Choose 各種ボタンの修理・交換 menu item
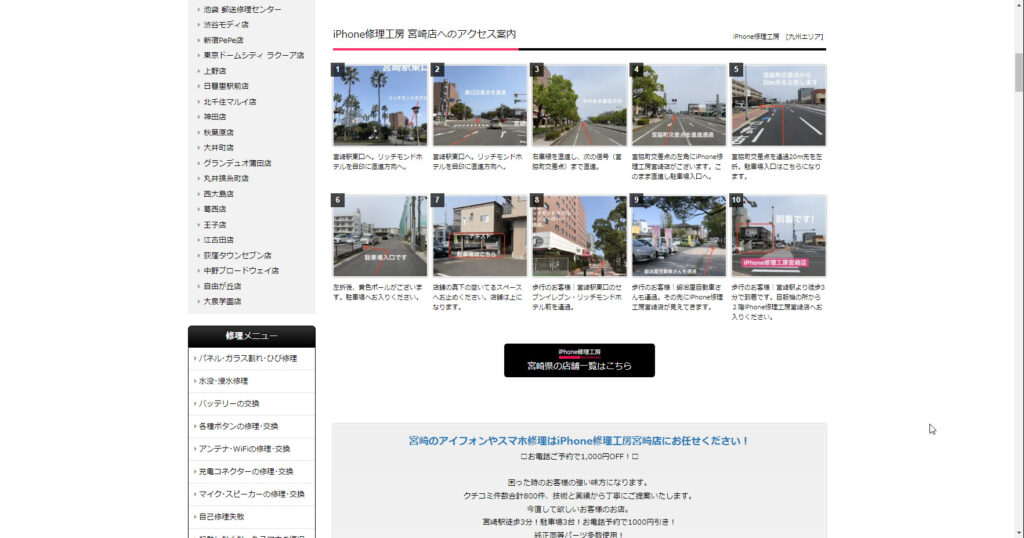The width and height of the screenshot is (1024, 538). (x=251, y=426)
